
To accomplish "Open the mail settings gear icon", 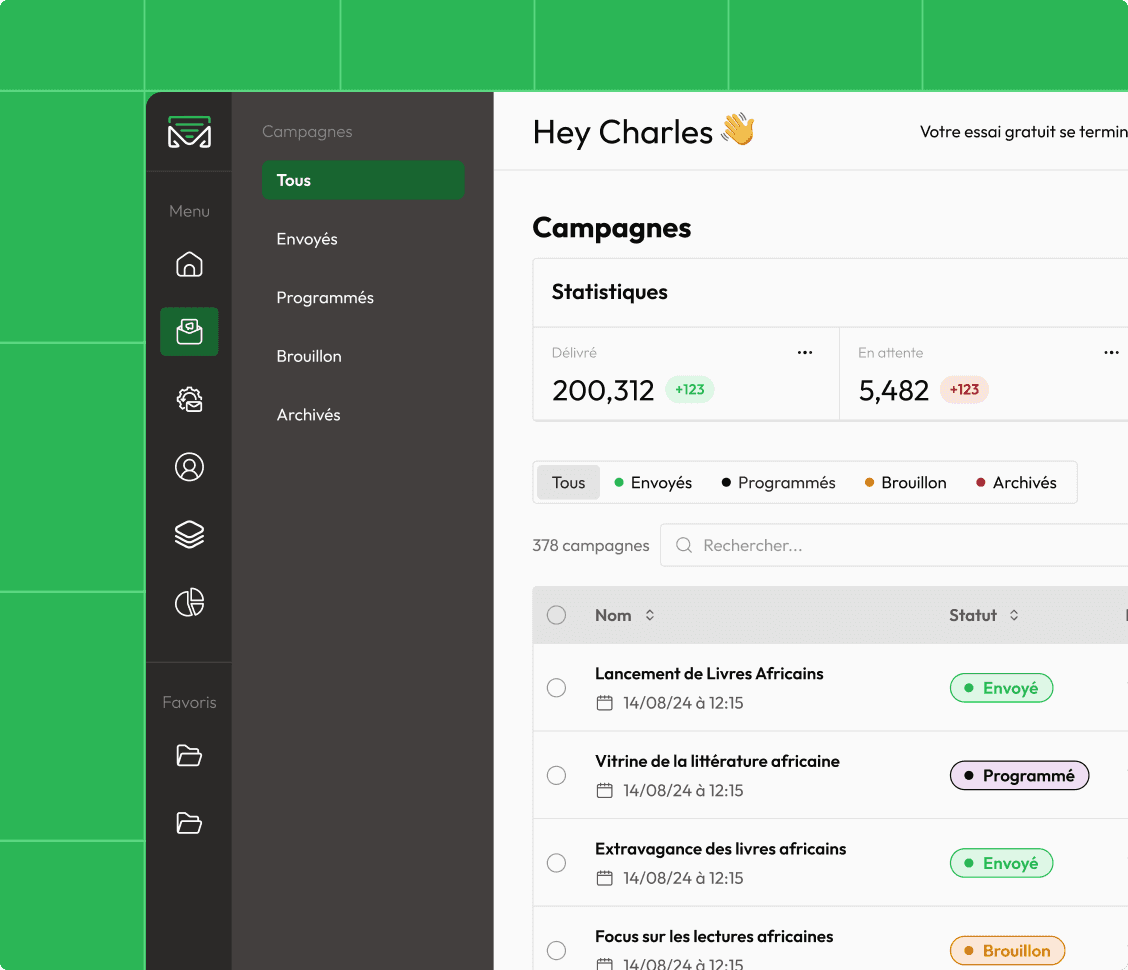I will pyautogui.click(x=189, y=399).
